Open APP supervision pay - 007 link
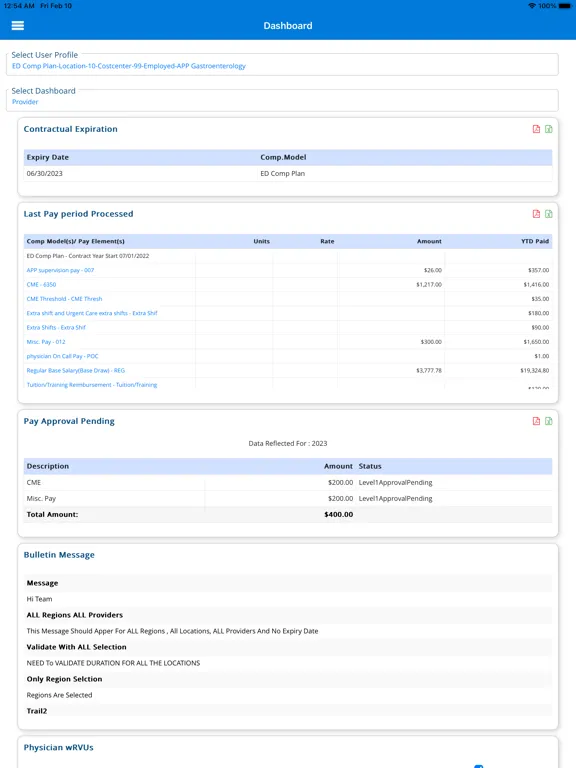The image size is (576, 768). tap(60, 270)
